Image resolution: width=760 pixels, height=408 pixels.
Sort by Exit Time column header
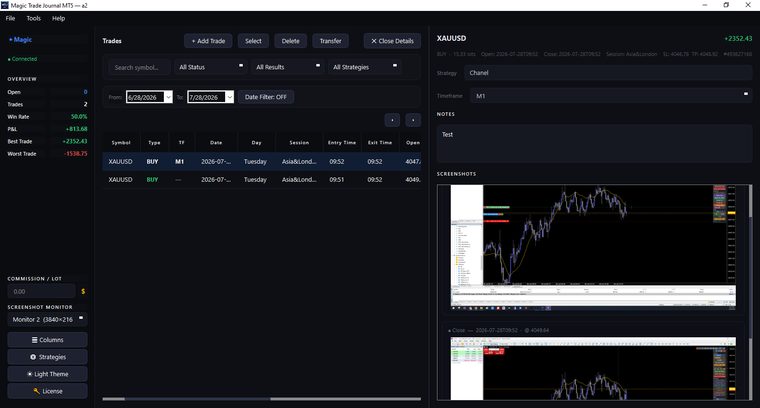380,142
